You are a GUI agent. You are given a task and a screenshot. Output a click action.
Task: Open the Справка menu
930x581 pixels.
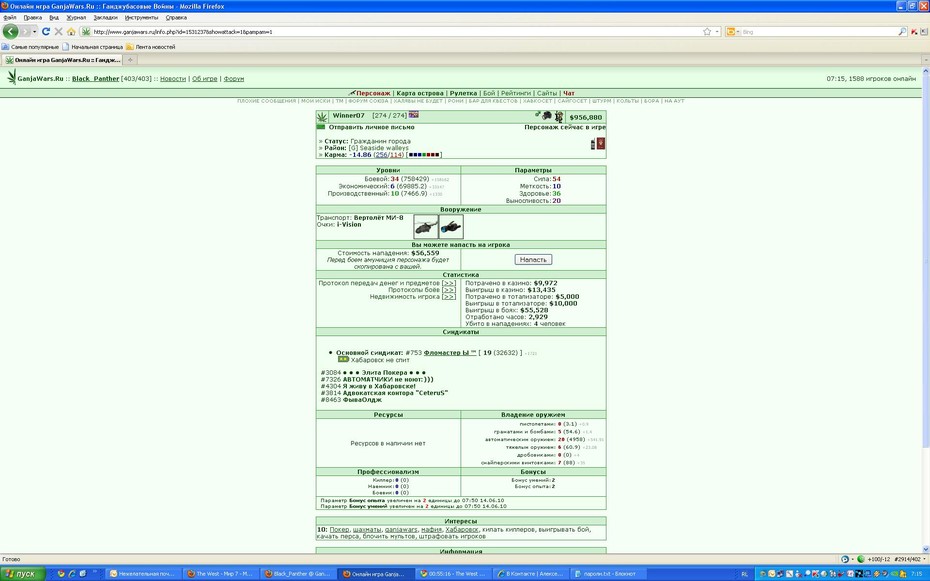click(x=176, y=18)
